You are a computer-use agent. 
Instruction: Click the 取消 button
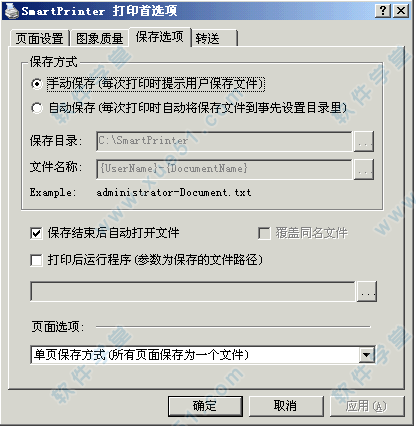286,406
